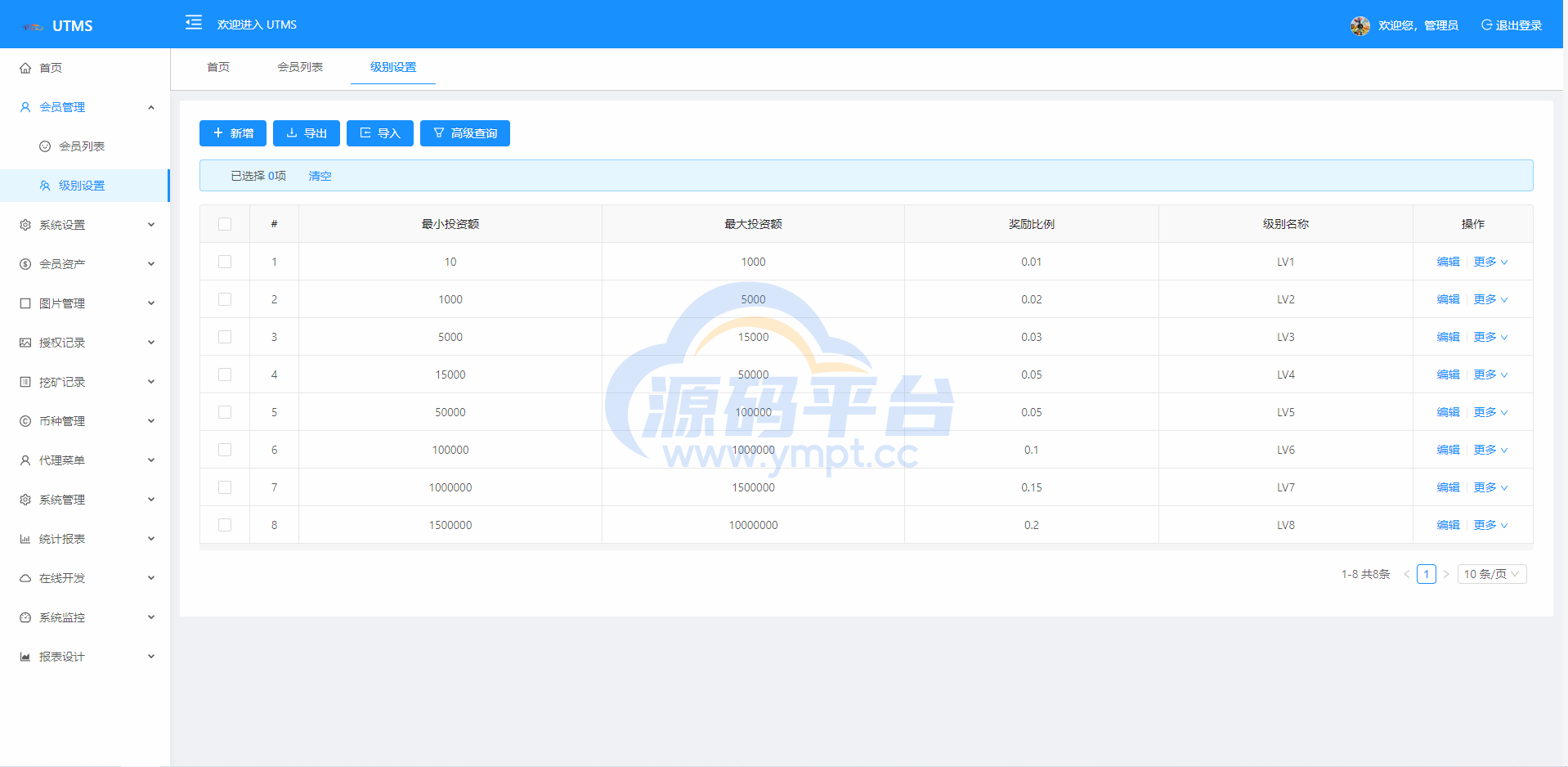1568x767 pixels.
Task: Click 编辑 link for row LV8
Action: 1448,525
